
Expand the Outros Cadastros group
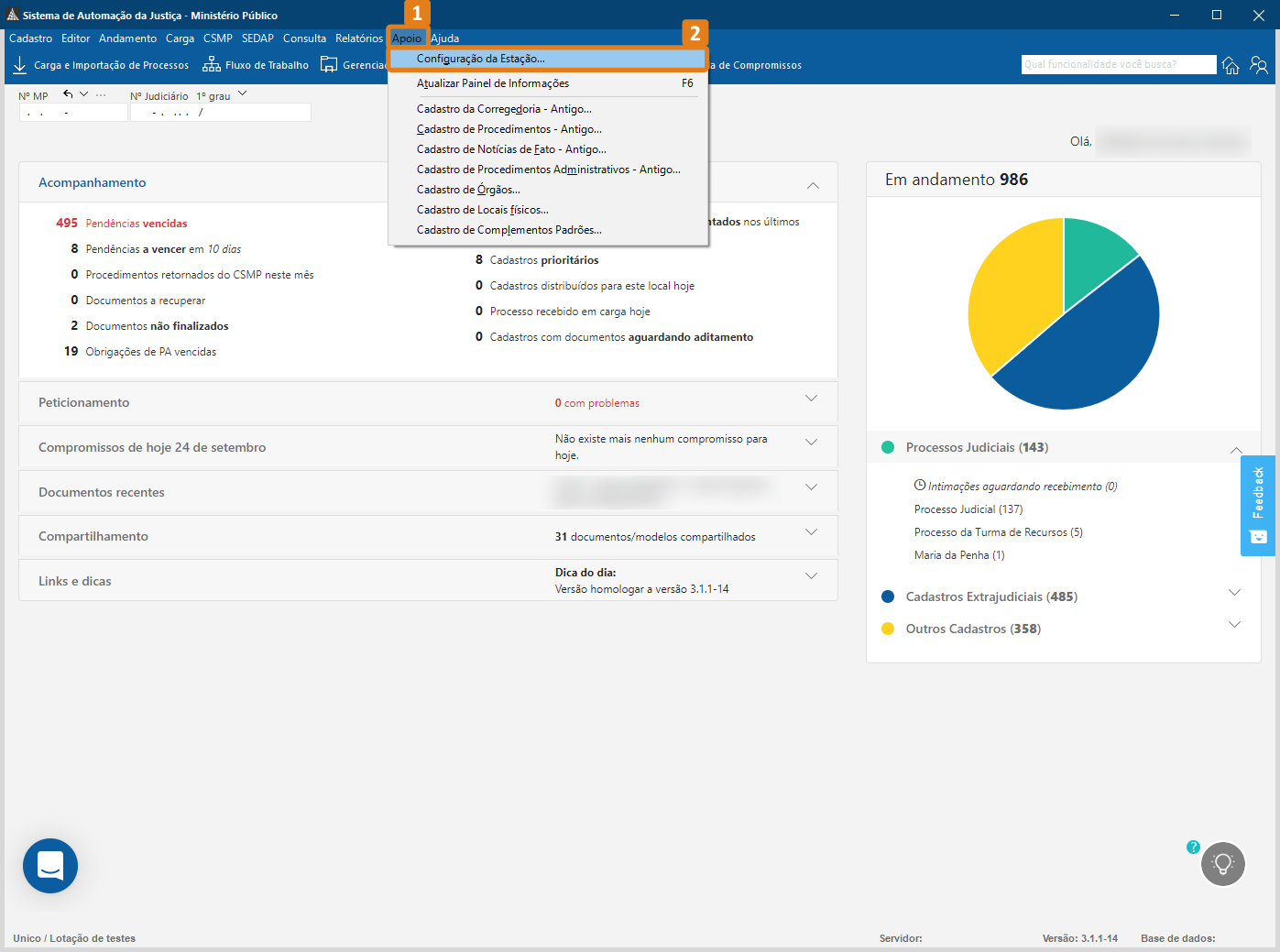pos(1234,625)
